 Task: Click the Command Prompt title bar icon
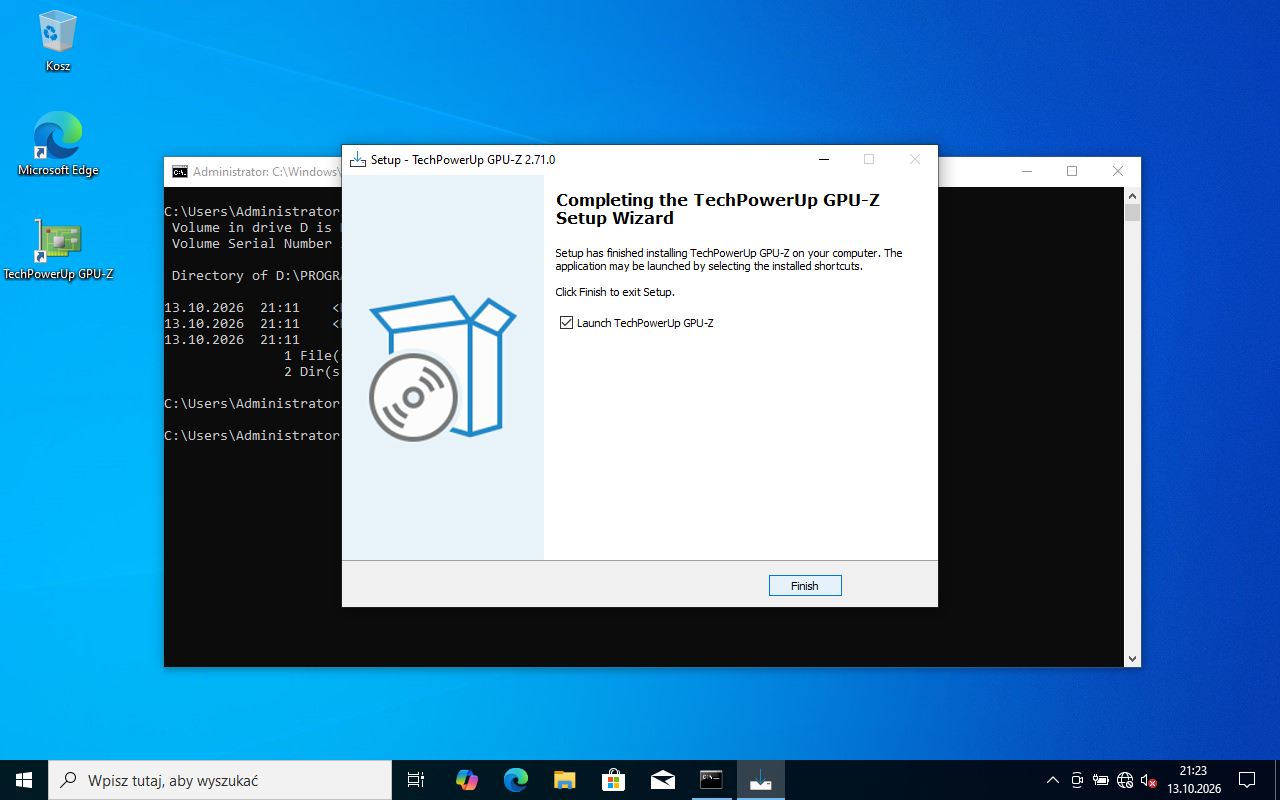[180, 172]
